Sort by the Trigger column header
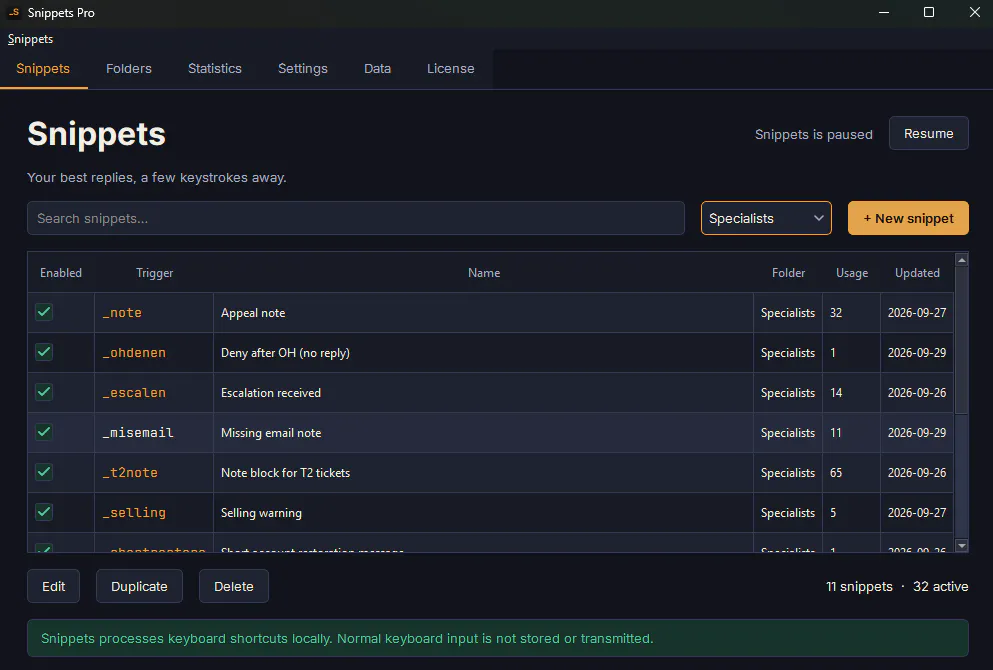This screenshot has width=993, height=670. [154, 272]
